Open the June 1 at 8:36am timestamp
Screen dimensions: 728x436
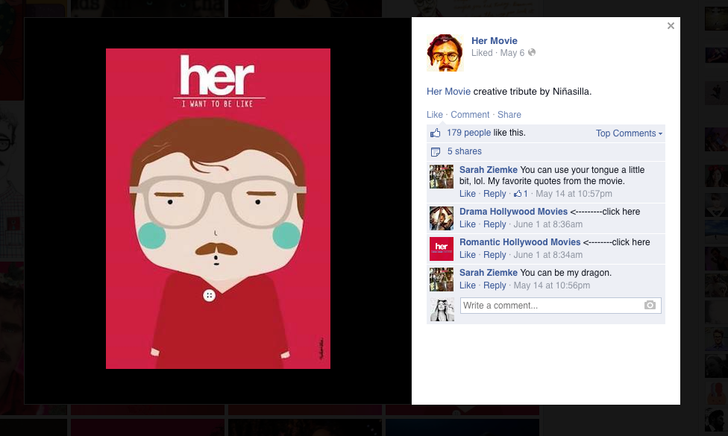click(x=548, y=224)
